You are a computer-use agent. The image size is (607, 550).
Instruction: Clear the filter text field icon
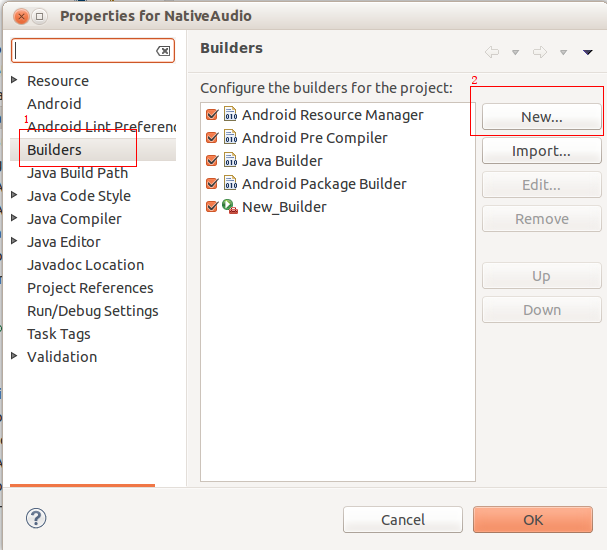coord(163,51)
